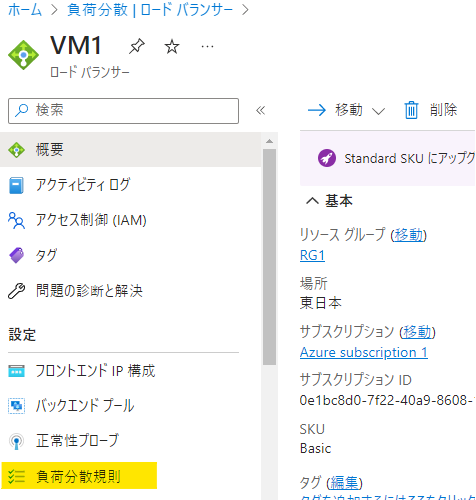The height and width of the screenshot is (500, 476).
Task: Click the Basic SKU value
Action: (x=315, y=448)
